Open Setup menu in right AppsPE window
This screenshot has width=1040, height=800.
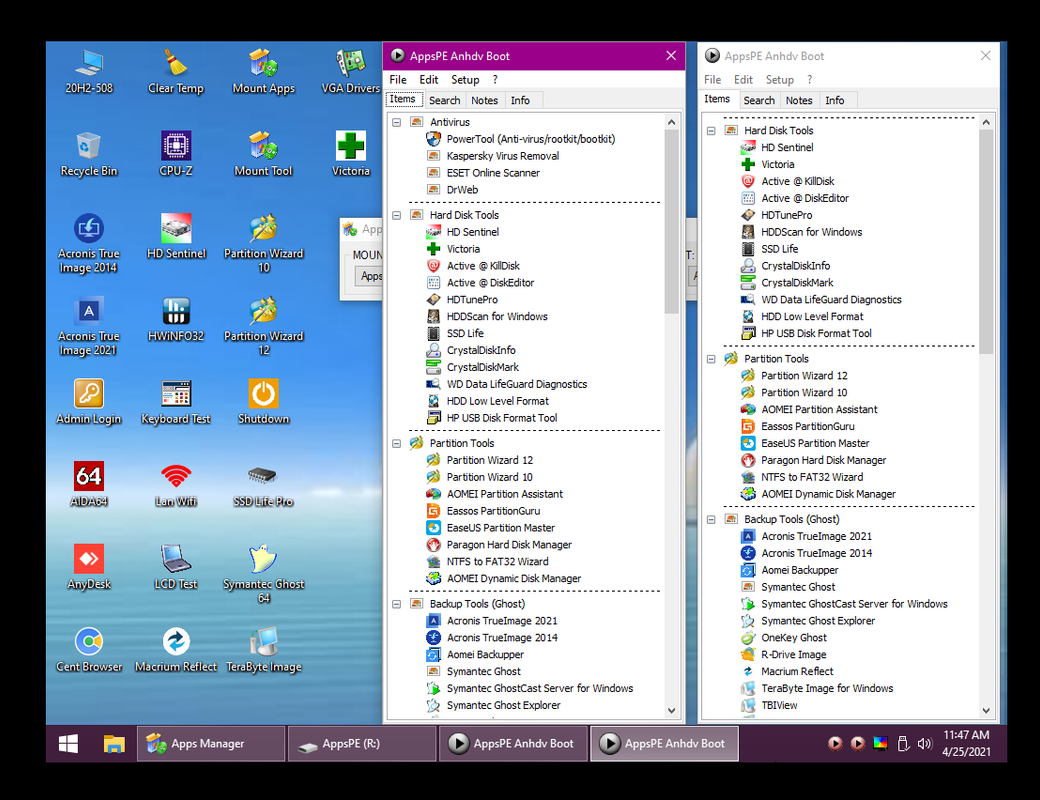pyautogui.click(x=779, y=80)
